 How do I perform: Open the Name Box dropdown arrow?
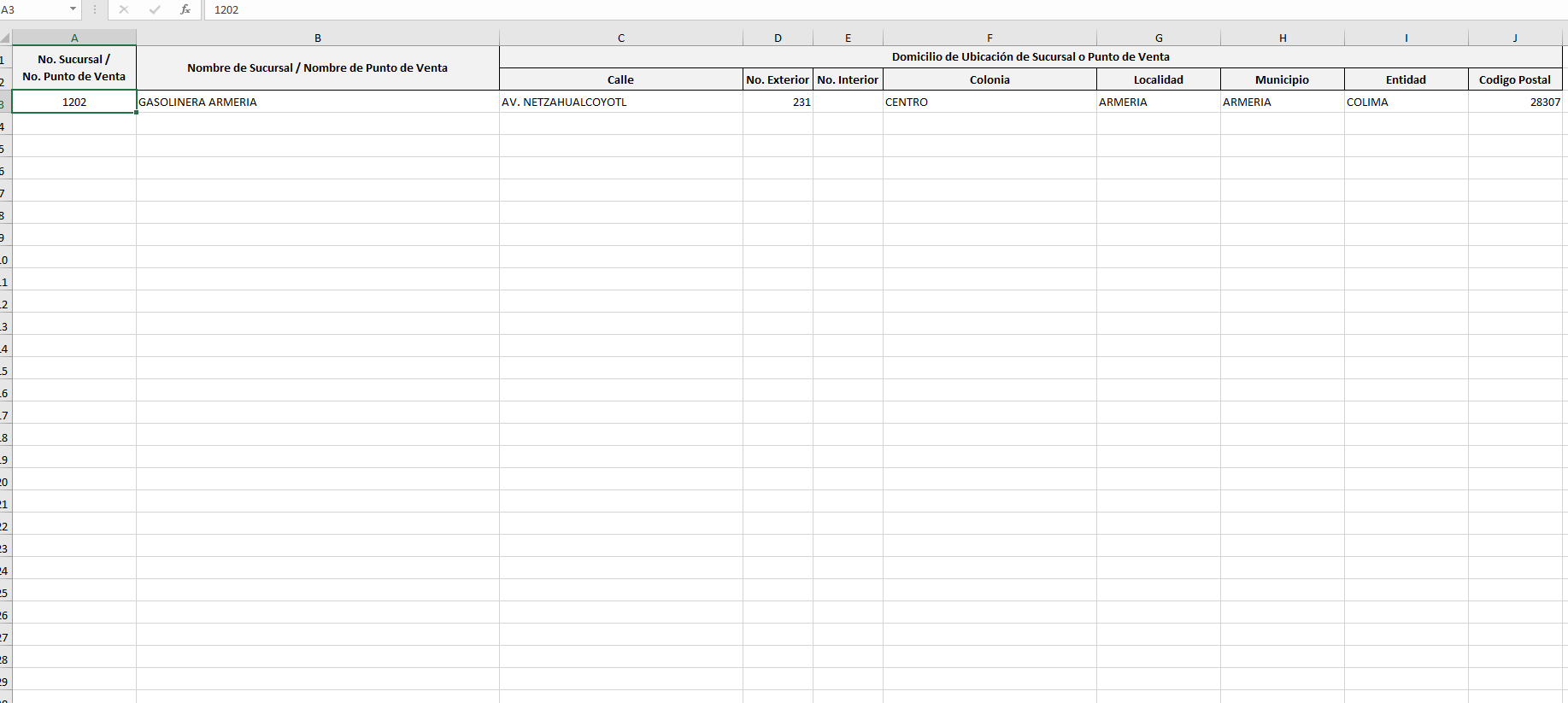pos(73,9)
